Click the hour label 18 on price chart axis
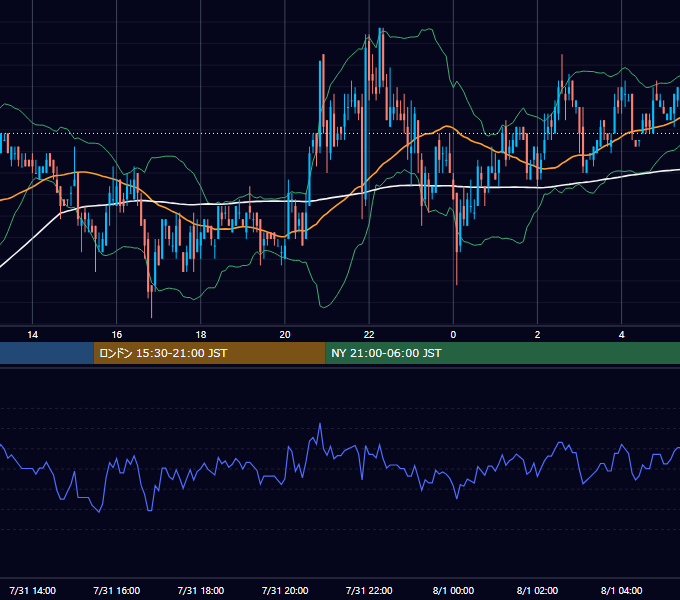The image size is (680, 600). 201,335
